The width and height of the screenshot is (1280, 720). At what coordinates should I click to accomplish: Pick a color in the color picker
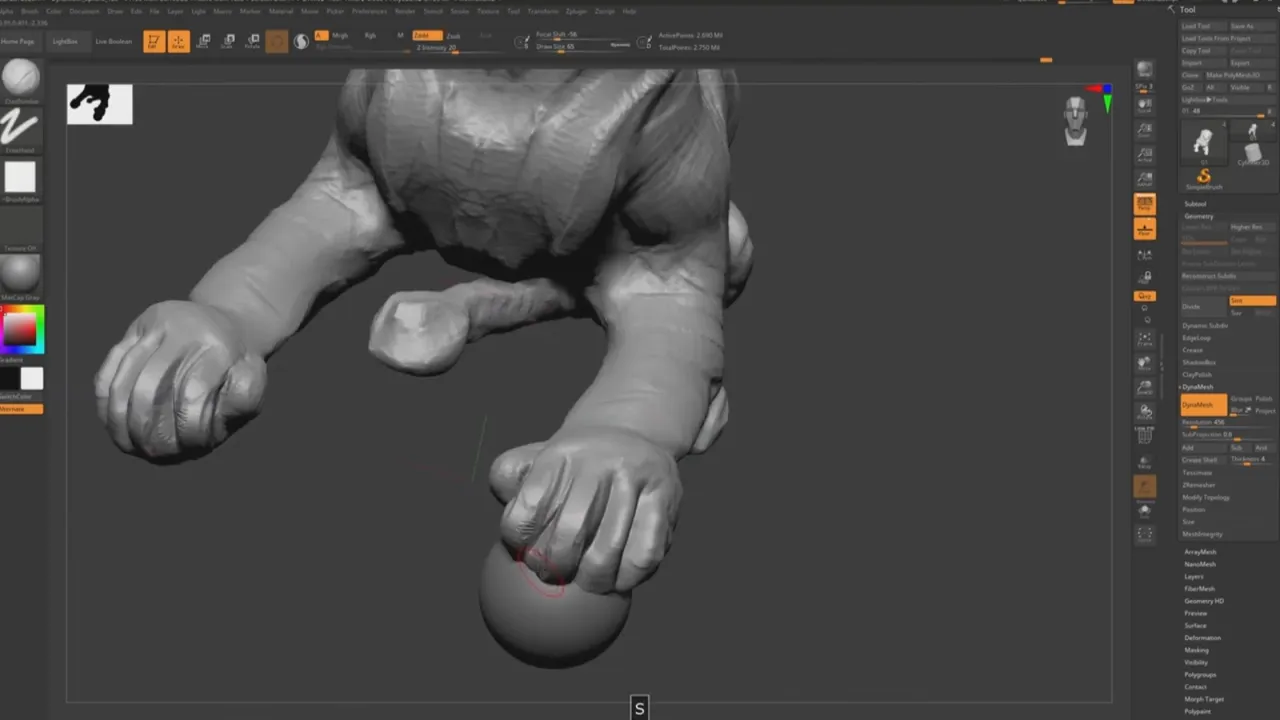tap(22, 329)
